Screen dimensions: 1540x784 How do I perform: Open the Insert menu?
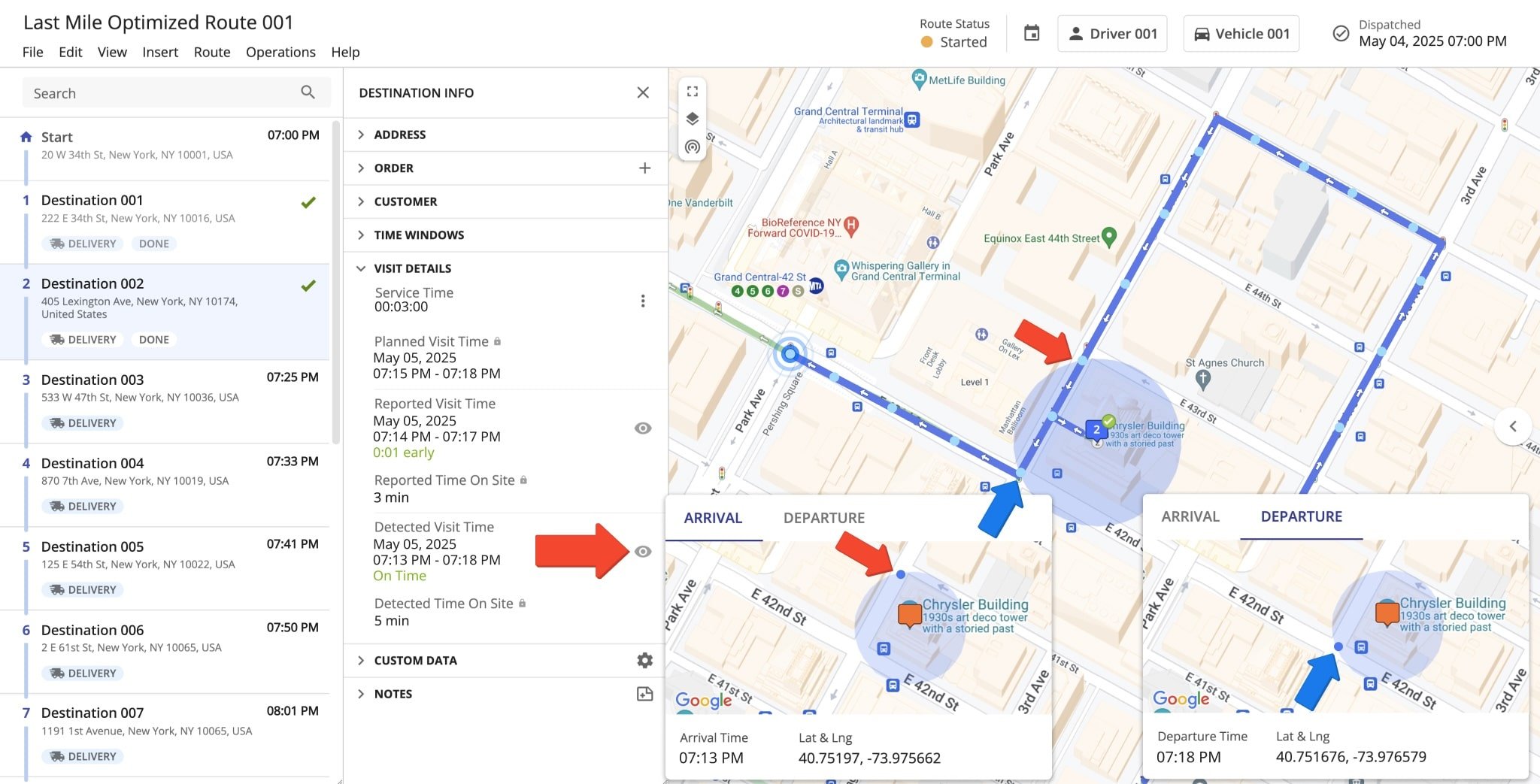click(160, 52)
